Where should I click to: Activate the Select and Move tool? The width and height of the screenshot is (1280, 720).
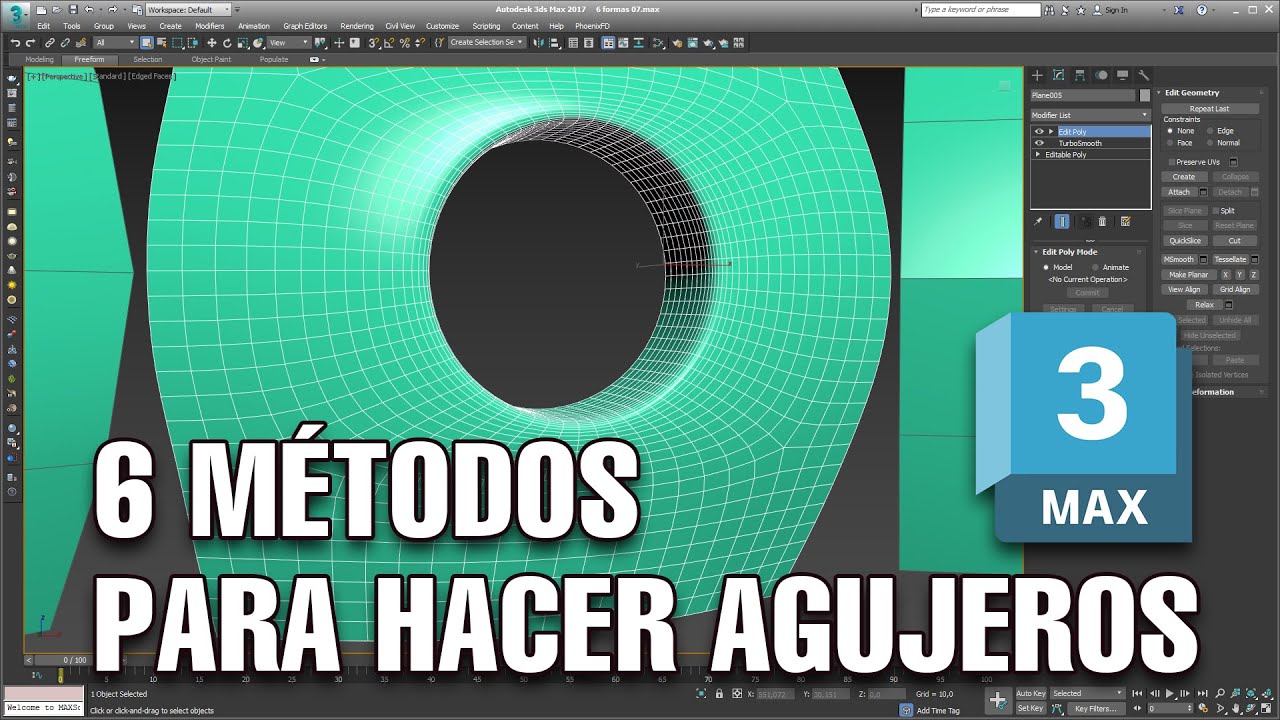pos(211,43)
